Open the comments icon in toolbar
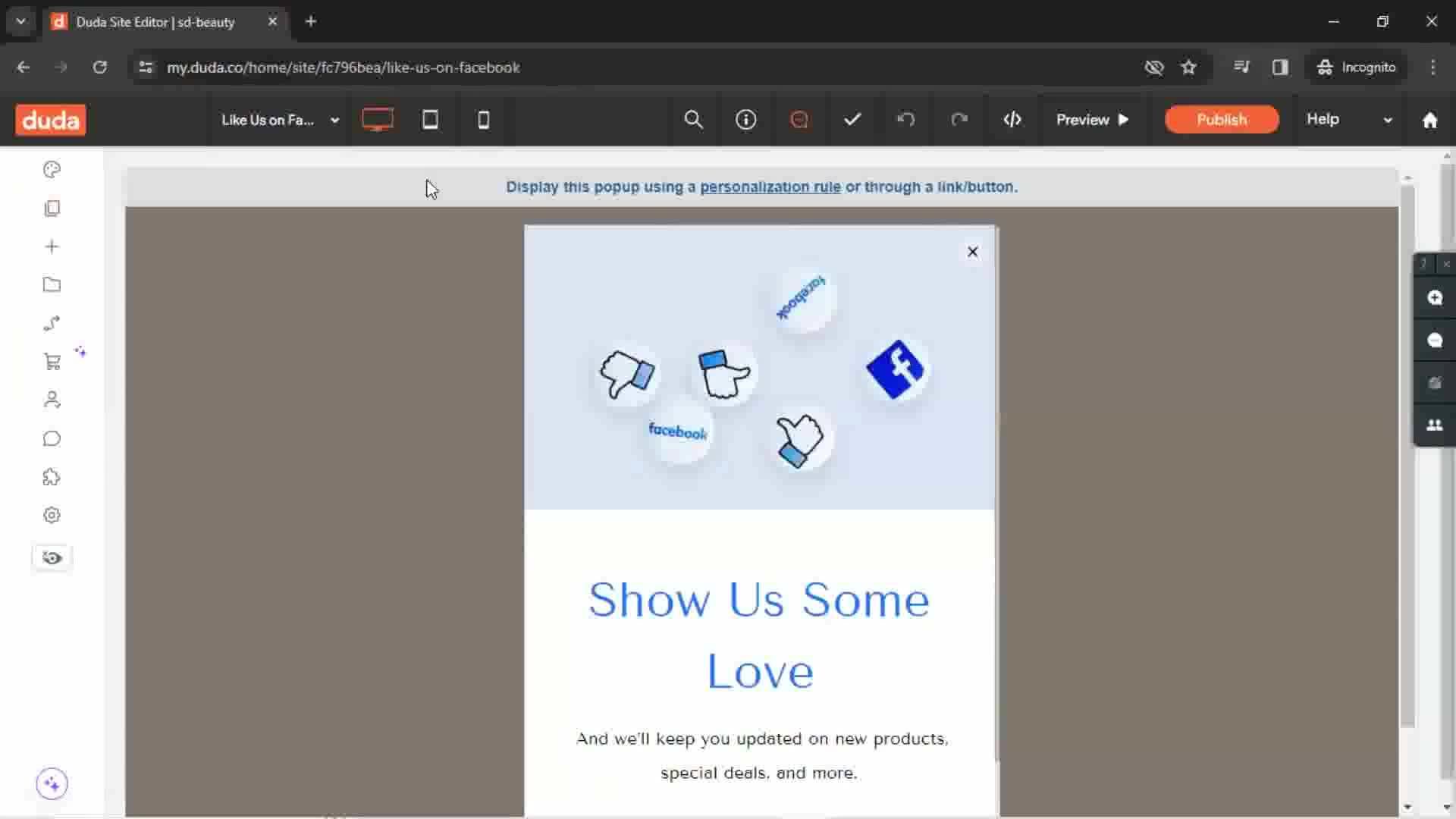The image size is (1456, 819). [x=799, y=119]
